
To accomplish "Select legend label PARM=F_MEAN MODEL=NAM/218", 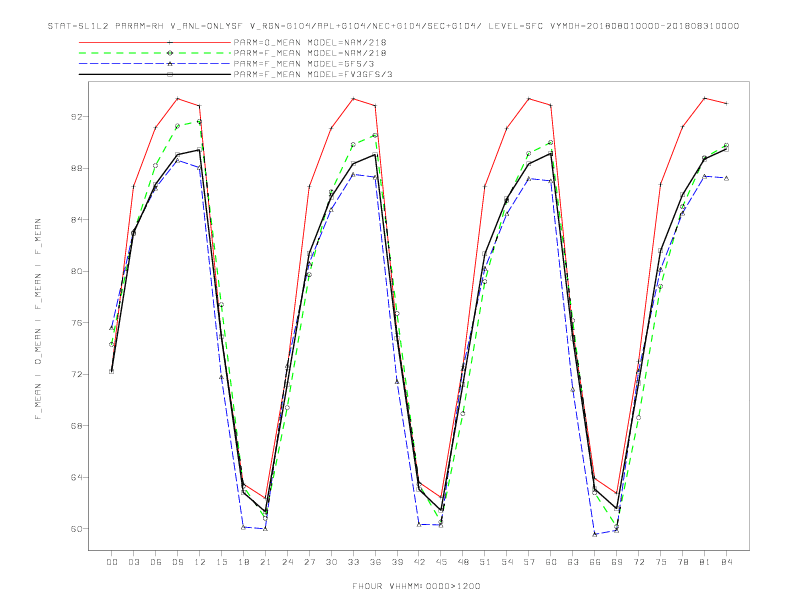I will coord(310,53).
